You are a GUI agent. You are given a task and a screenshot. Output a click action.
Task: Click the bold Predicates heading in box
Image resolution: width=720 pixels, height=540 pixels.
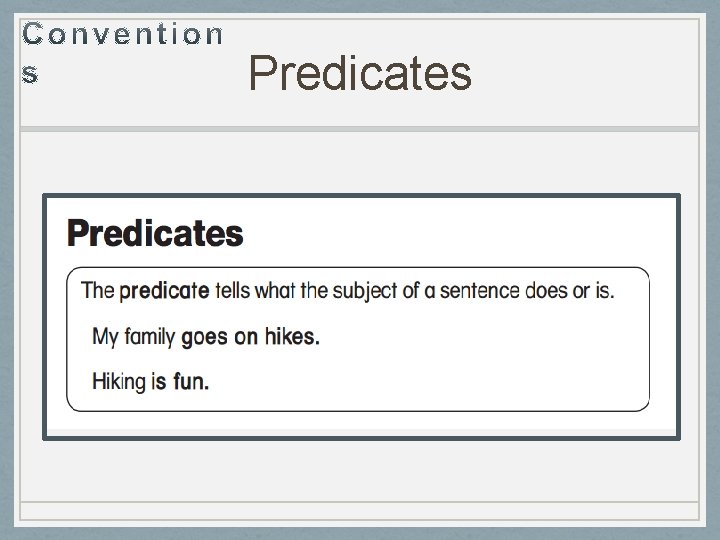tap(155, 233)
